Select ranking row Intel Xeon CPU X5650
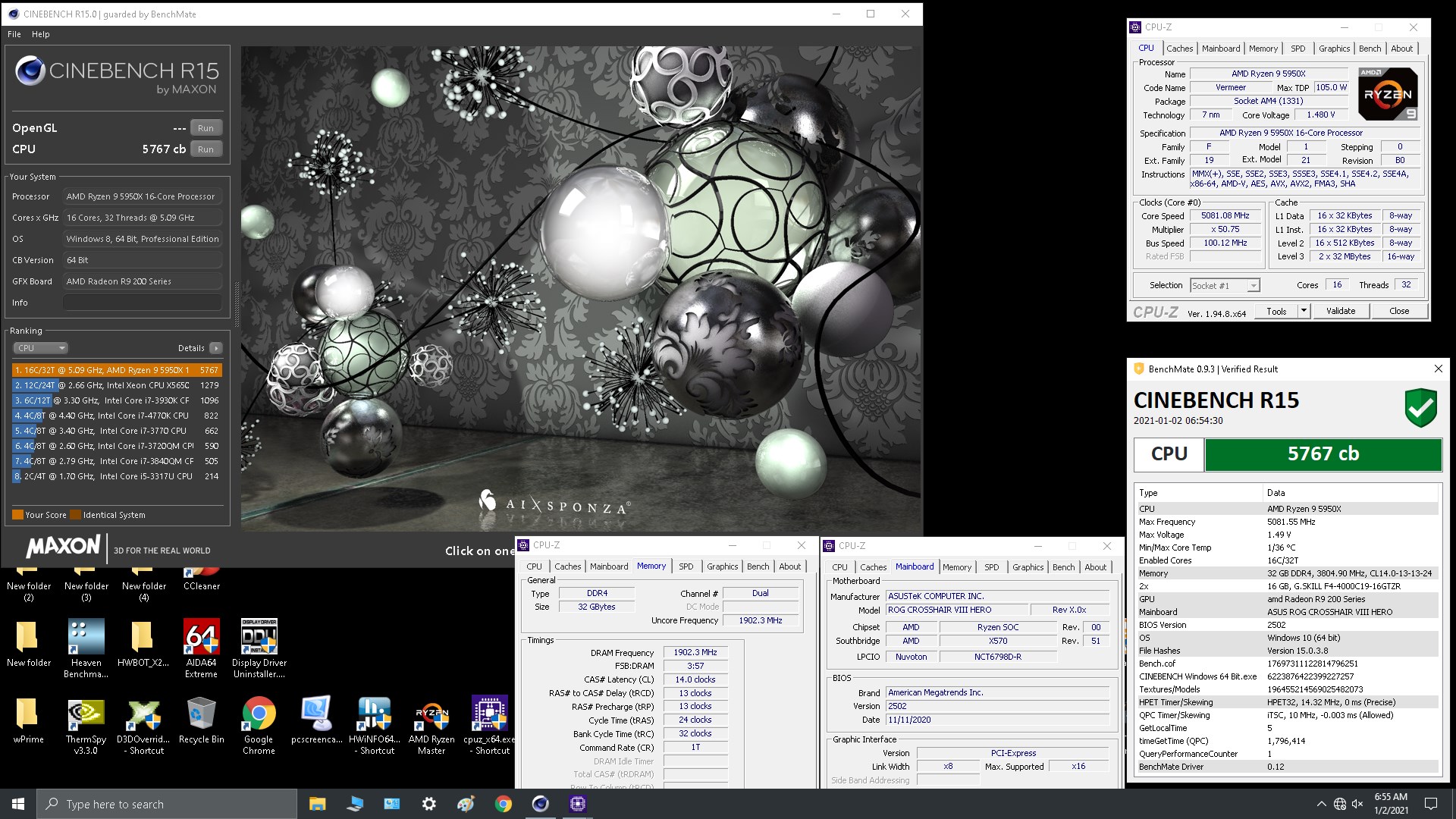1456x819 pixels. point(117,385)
